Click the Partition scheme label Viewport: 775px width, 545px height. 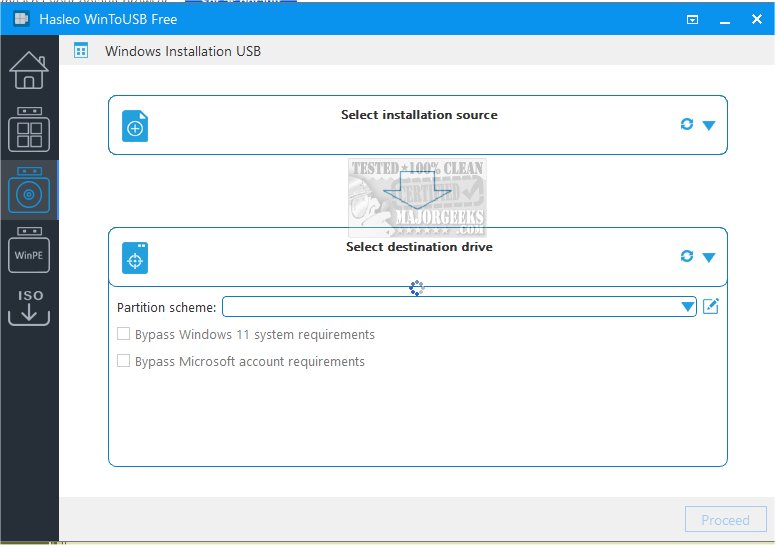click(x=167, y=307)
